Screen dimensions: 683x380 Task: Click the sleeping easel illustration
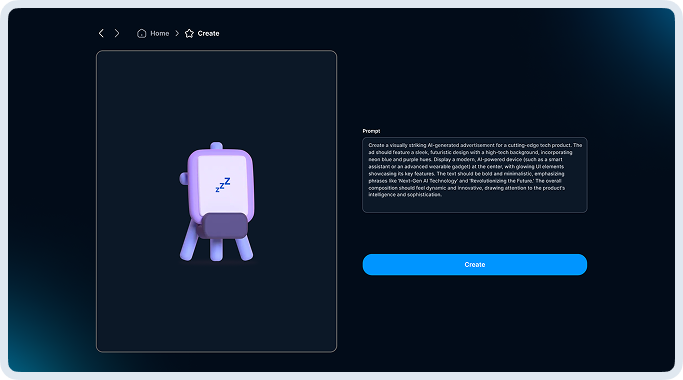(217, 202)
